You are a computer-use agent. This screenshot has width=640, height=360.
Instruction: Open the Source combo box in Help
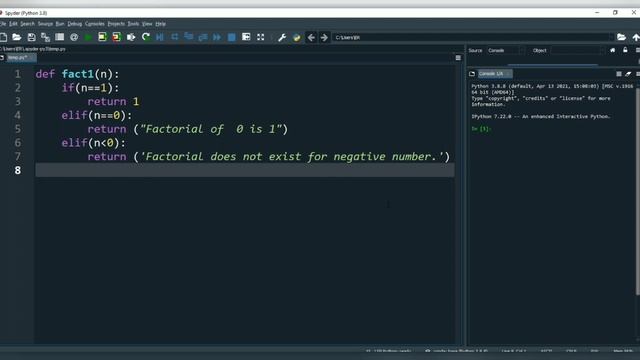(506, 50)
